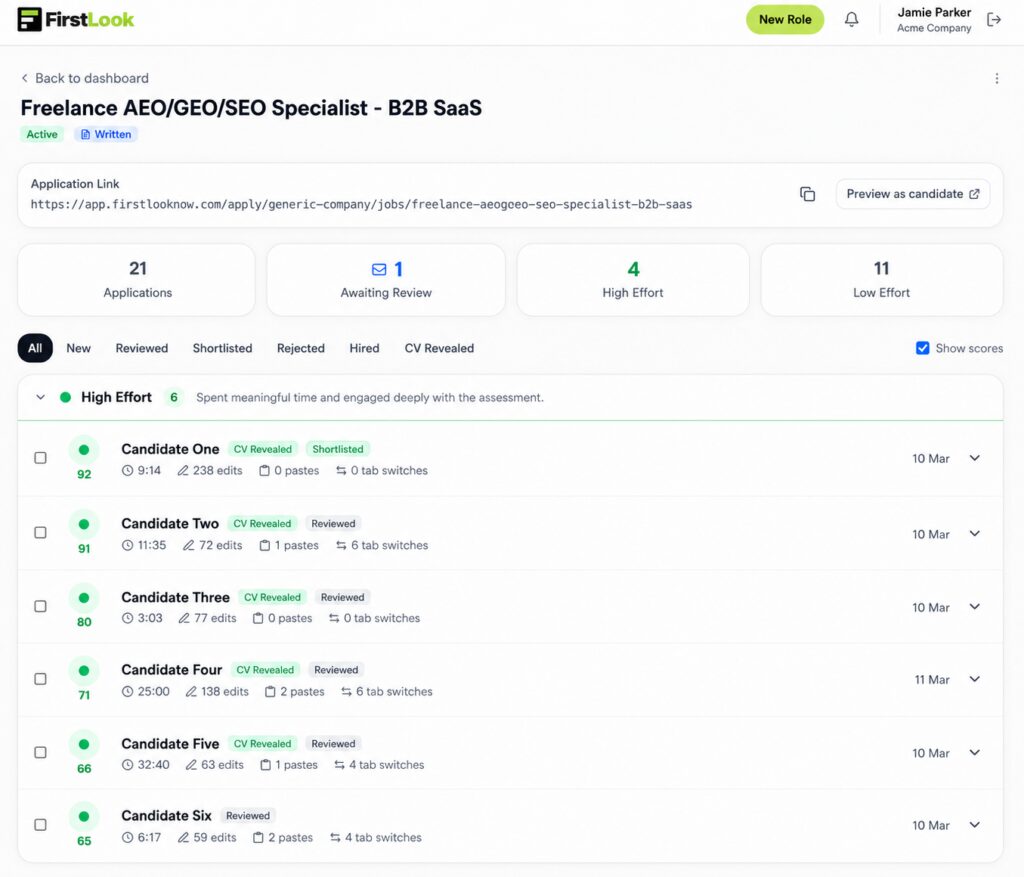Expand Candidate Six's details chevron
The height and width of the screenshot is (877, 1024).
pos(975,825)
